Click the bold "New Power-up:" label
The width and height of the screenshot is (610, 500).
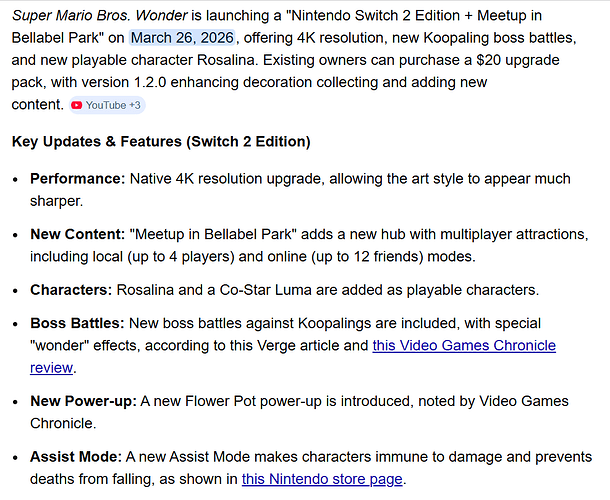(x=83, y=401)
